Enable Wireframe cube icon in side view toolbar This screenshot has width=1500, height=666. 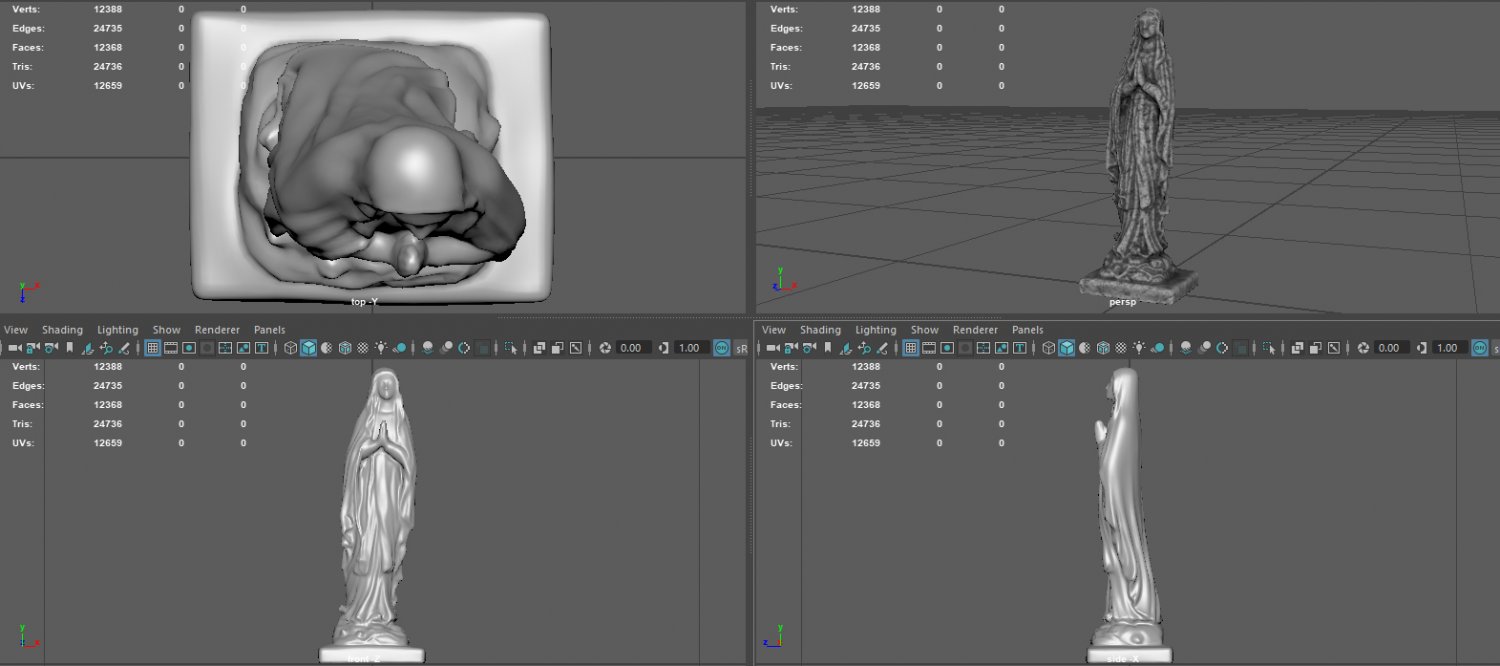tap(1048, 348)
